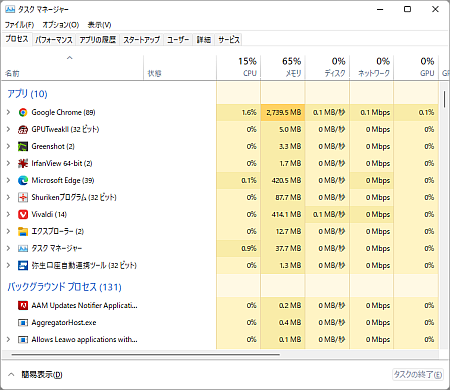Sort by the GPU column header
Screen dimensions: 450x390
pyautogui.click(x=416, y=68)
